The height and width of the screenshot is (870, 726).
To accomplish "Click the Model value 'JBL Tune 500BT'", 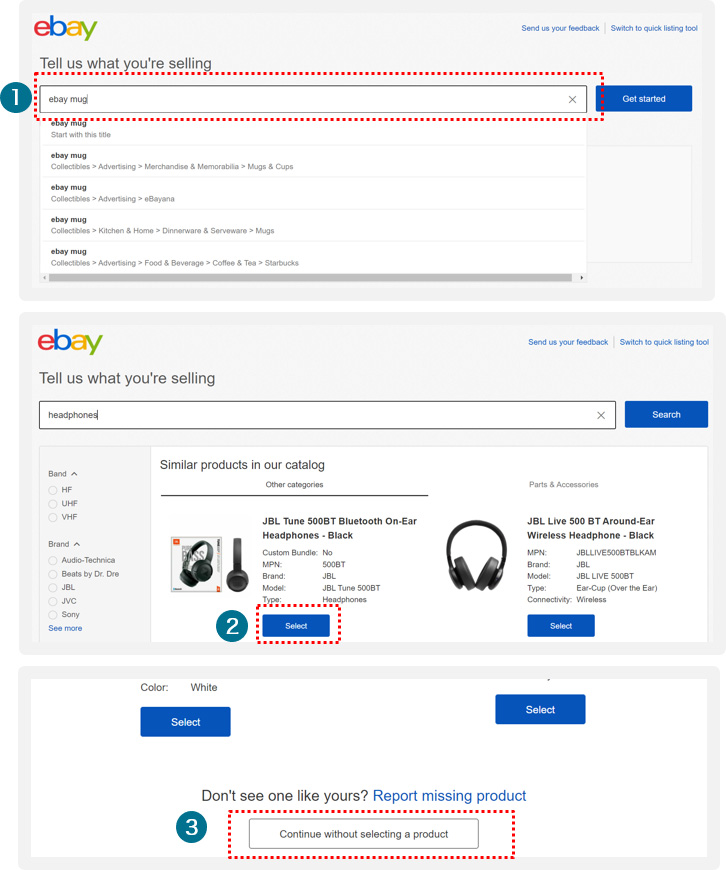I will coord(351,588).
